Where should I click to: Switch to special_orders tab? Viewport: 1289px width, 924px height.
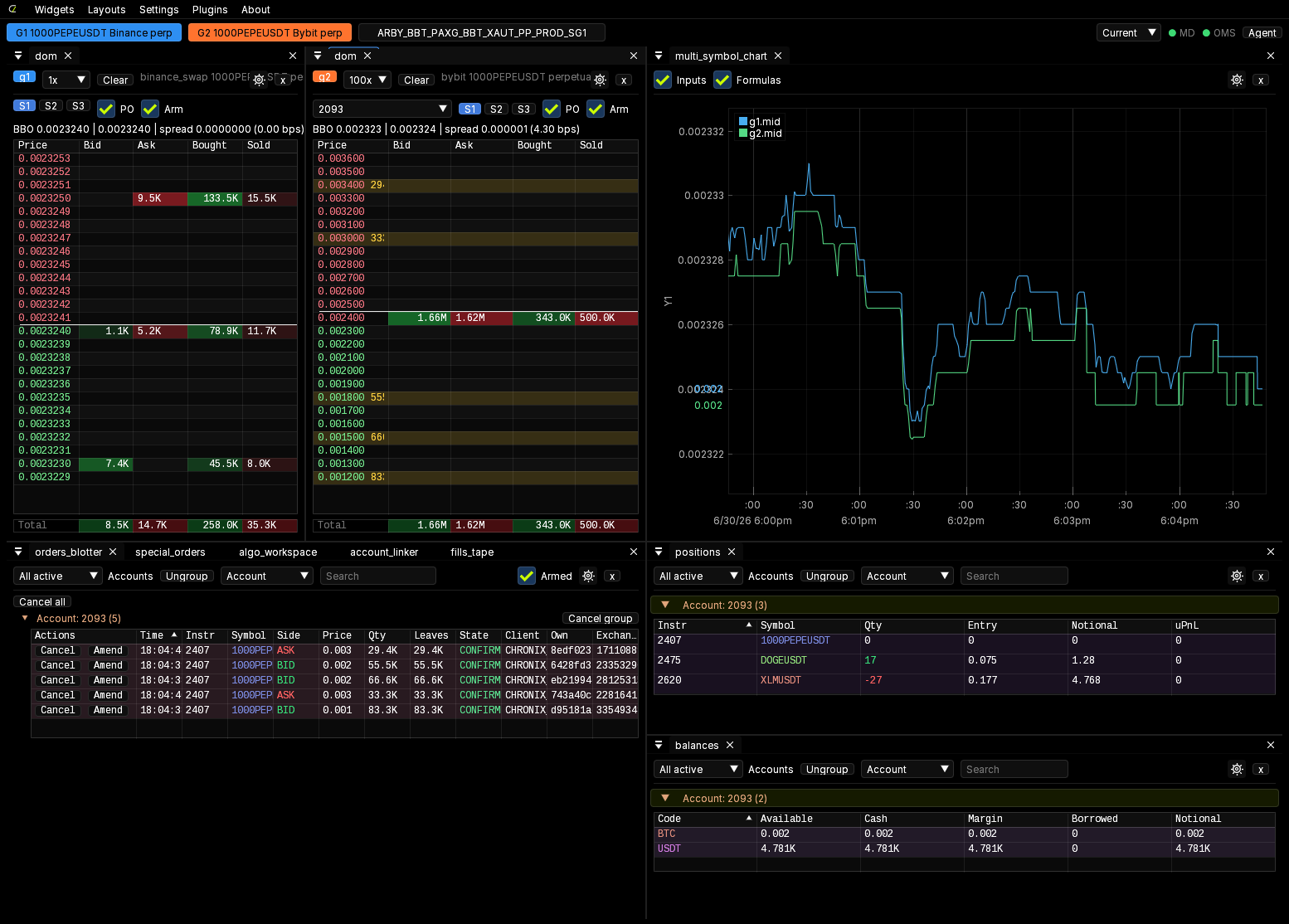pos(170,552)
